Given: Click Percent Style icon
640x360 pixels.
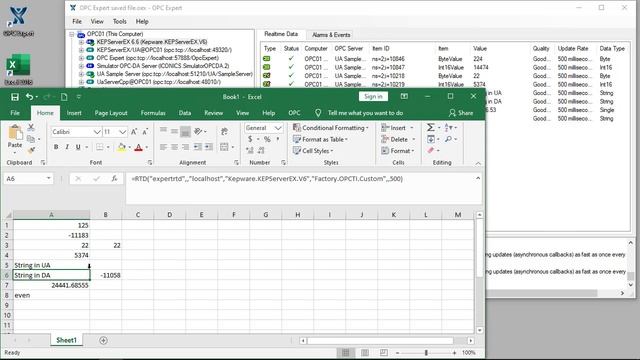Looking at the screenshot, I should coord(267,139).
